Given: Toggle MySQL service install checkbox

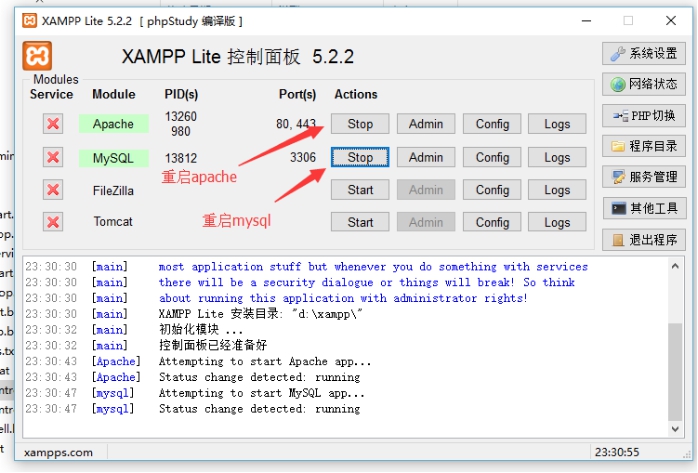Looking at the screenshot, I should [x=53, y=157].
